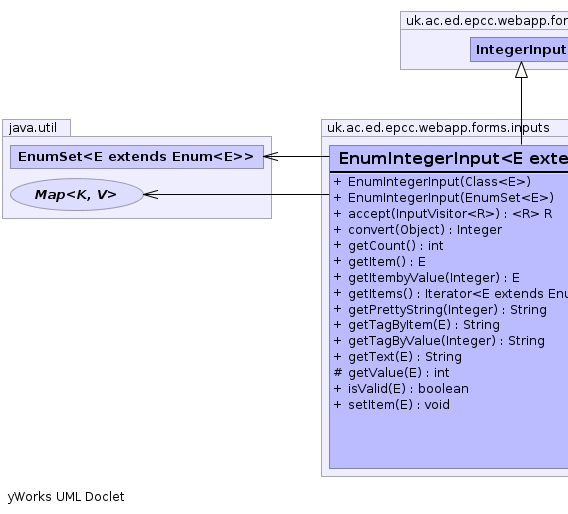Select the getCount() : int method

pyautogui.click(x=388, y=246)
